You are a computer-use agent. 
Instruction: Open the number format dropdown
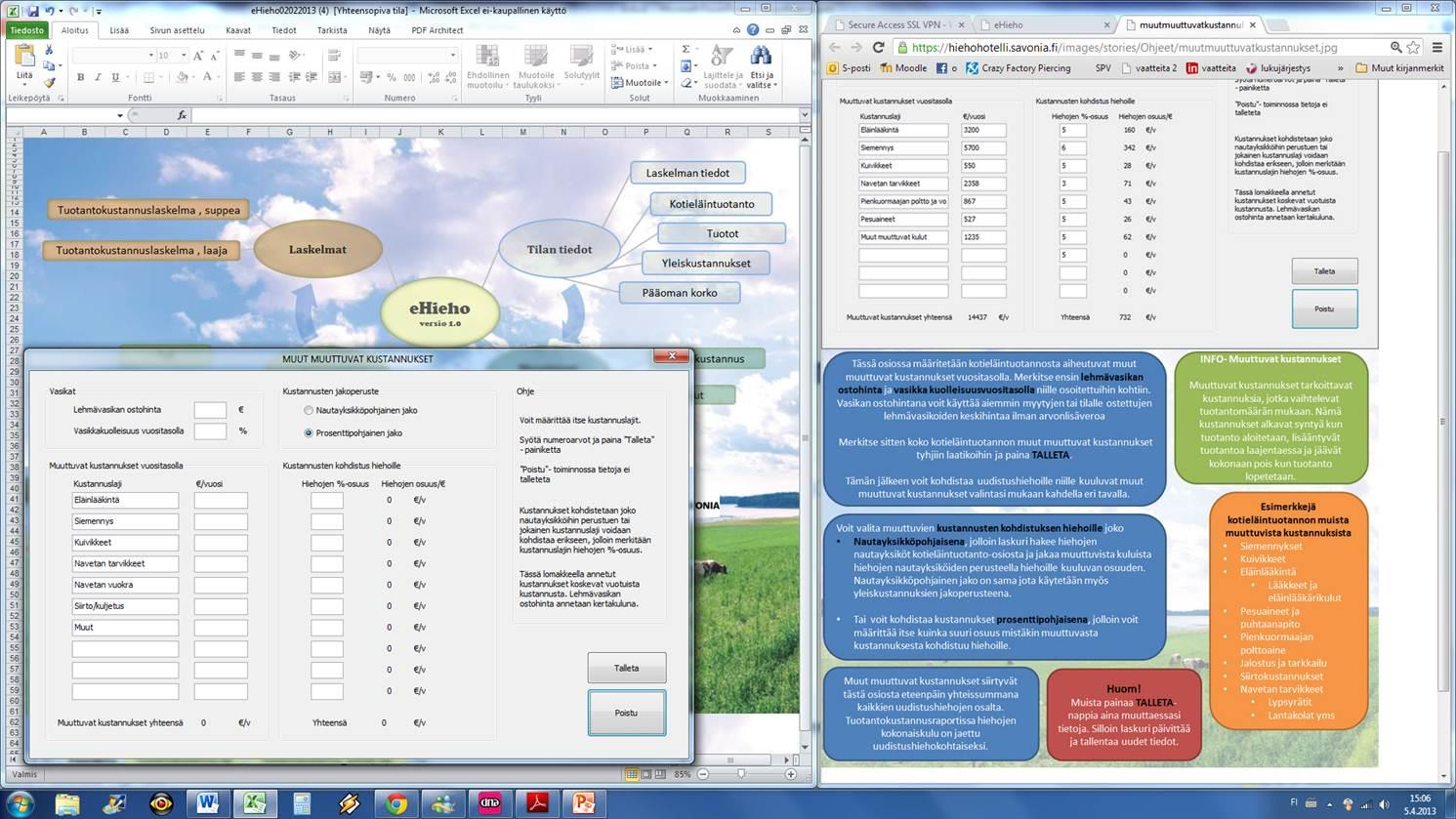[x=452, y=56]
